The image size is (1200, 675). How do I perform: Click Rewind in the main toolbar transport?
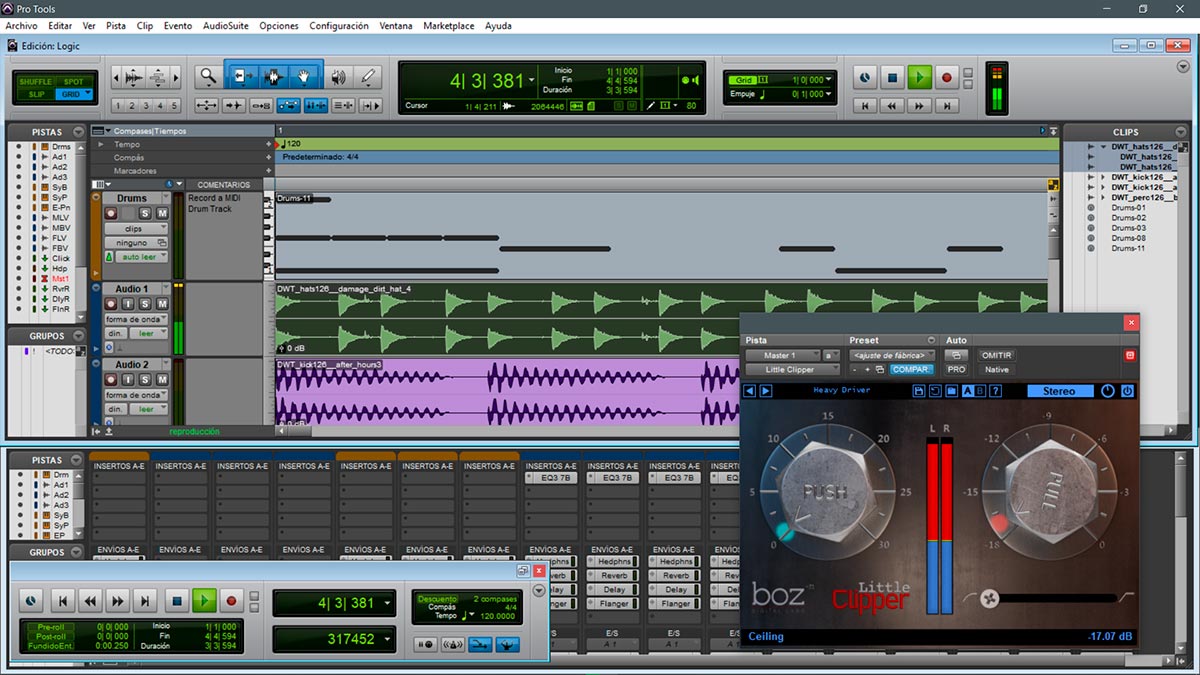[892, 105]
